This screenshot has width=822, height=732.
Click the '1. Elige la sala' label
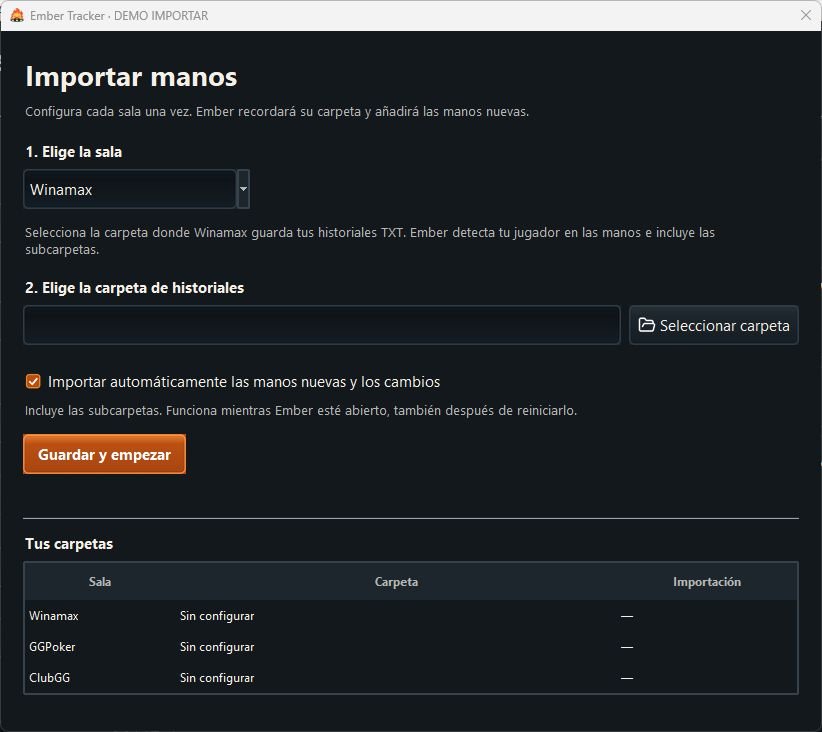coord(73,152)
